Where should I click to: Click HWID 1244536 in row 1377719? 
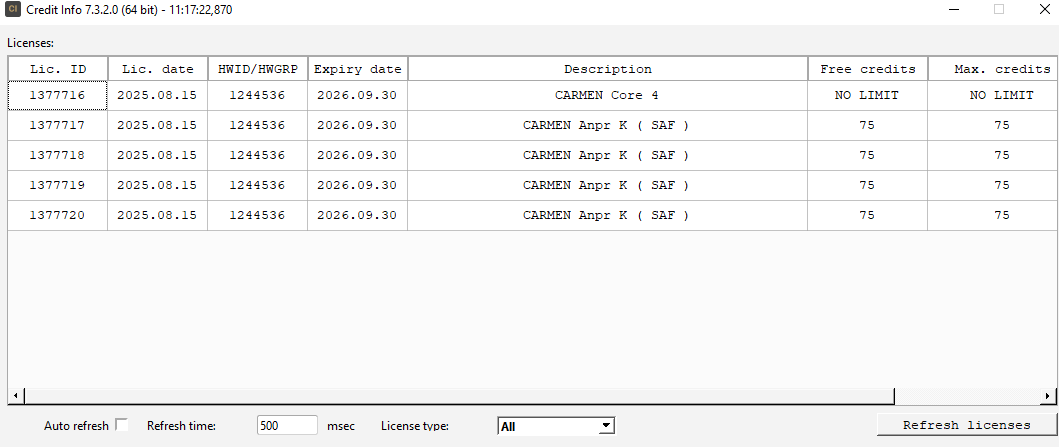pyautogui.click(x=257, y=185)
